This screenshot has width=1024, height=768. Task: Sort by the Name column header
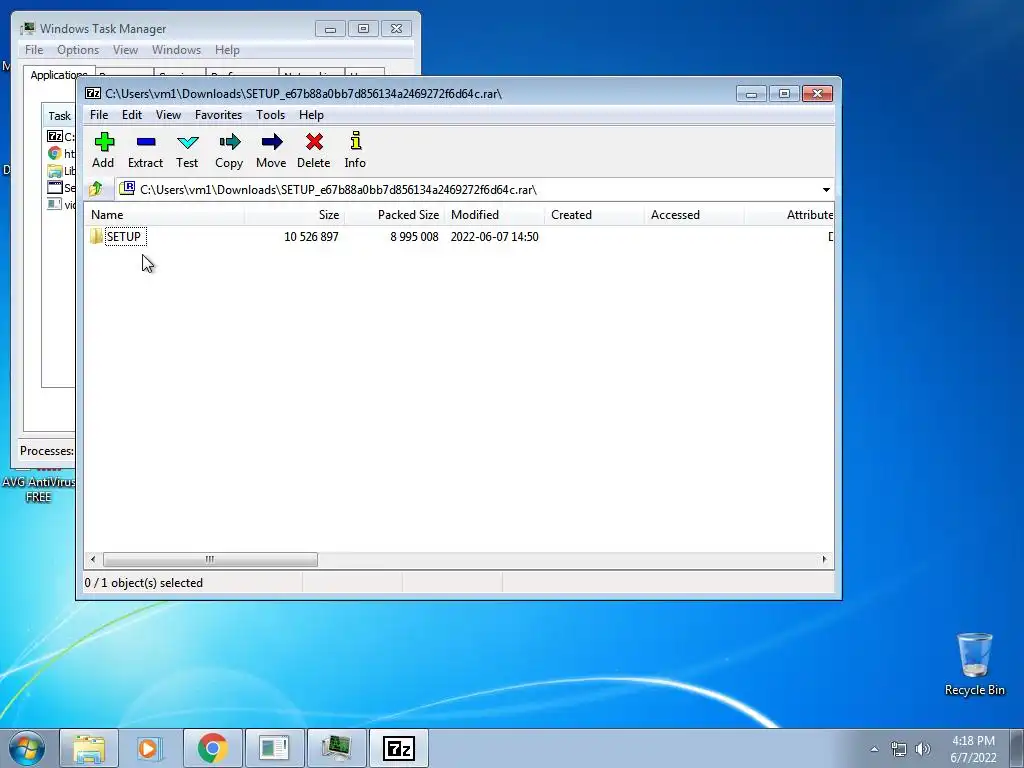point(165,215)
